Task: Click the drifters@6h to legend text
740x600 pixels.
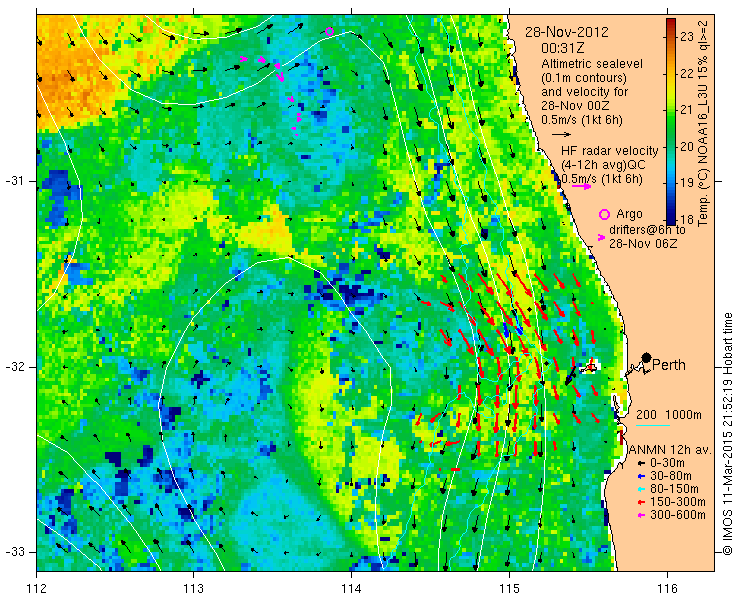Action: (x=647, y=230)
